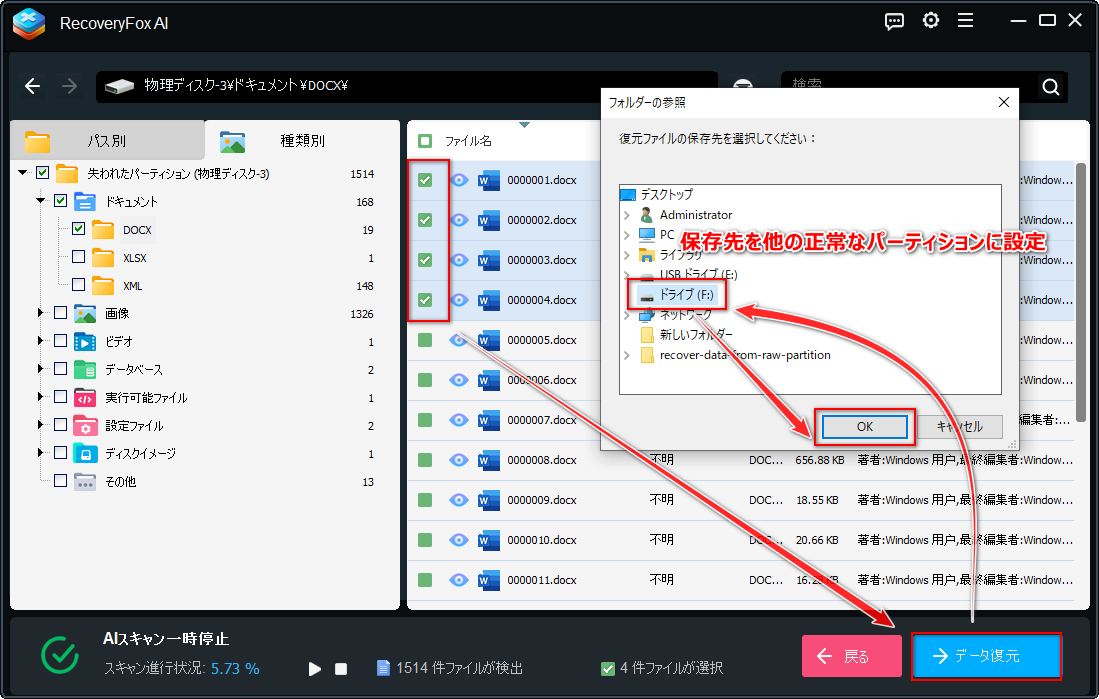The image size is (1099, 699).
Task: Preview 0000006.docx with its eye icon
Action: [459, 380]
